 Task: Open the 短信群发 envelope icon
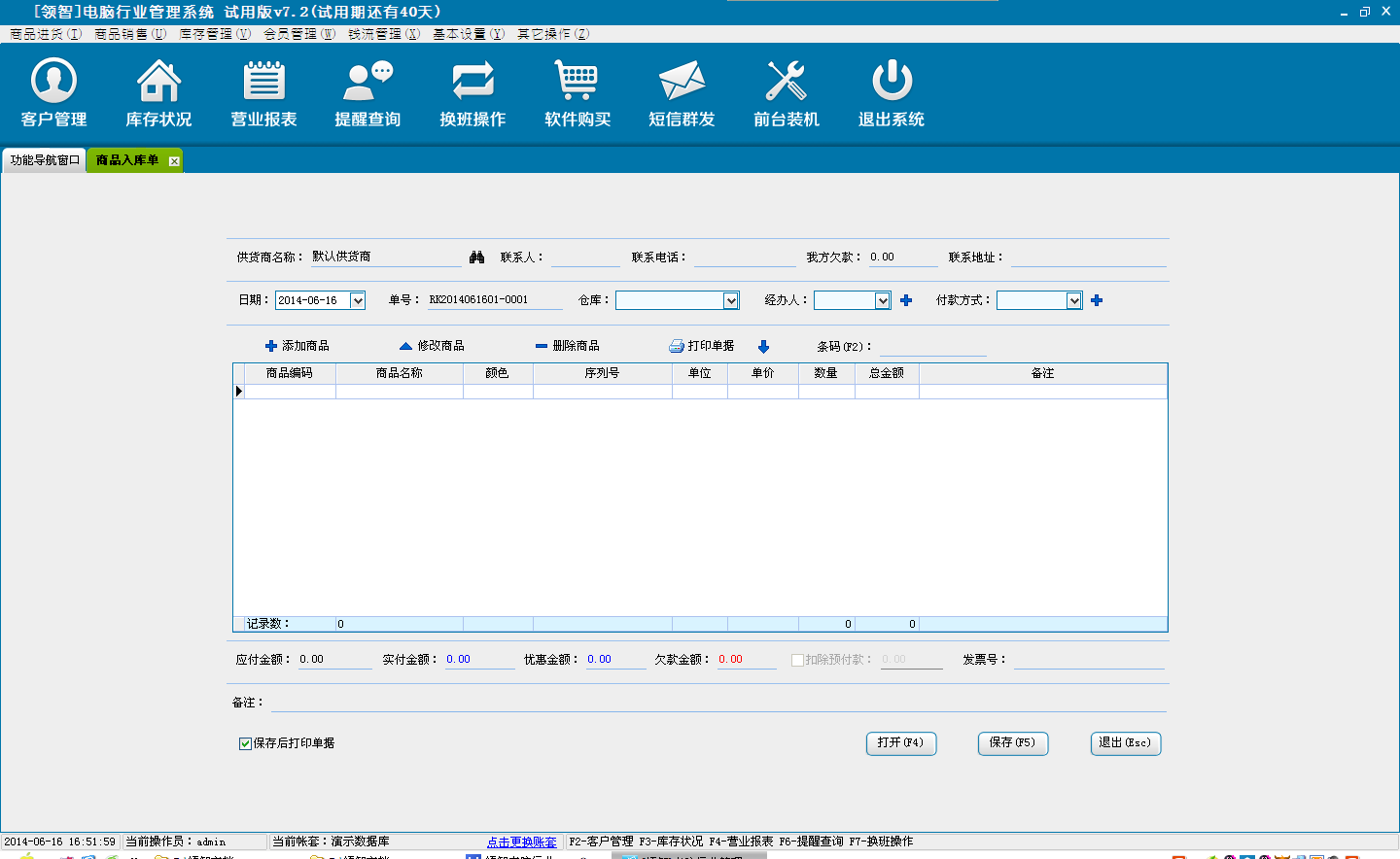[682, 83]
